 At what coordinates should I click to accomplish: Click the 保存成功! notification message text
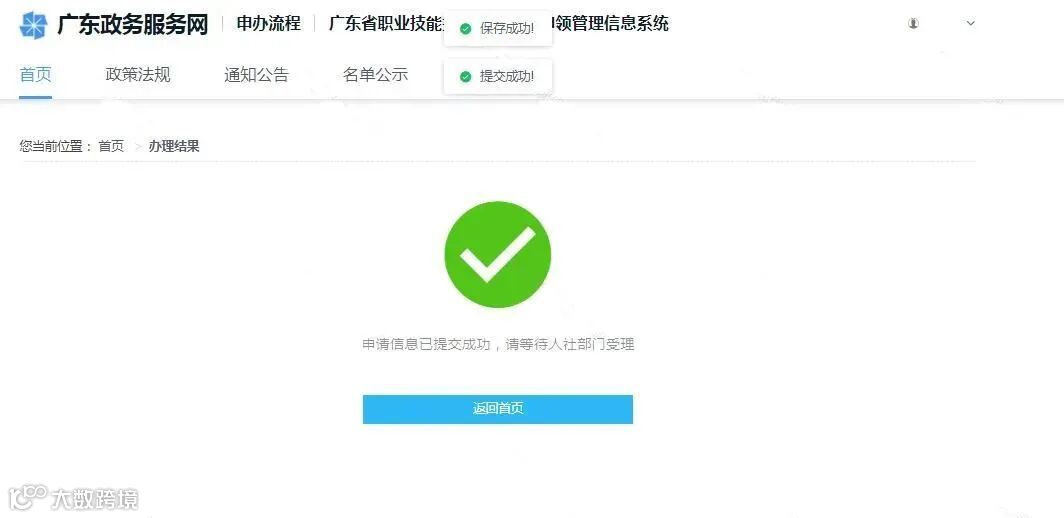507,29
